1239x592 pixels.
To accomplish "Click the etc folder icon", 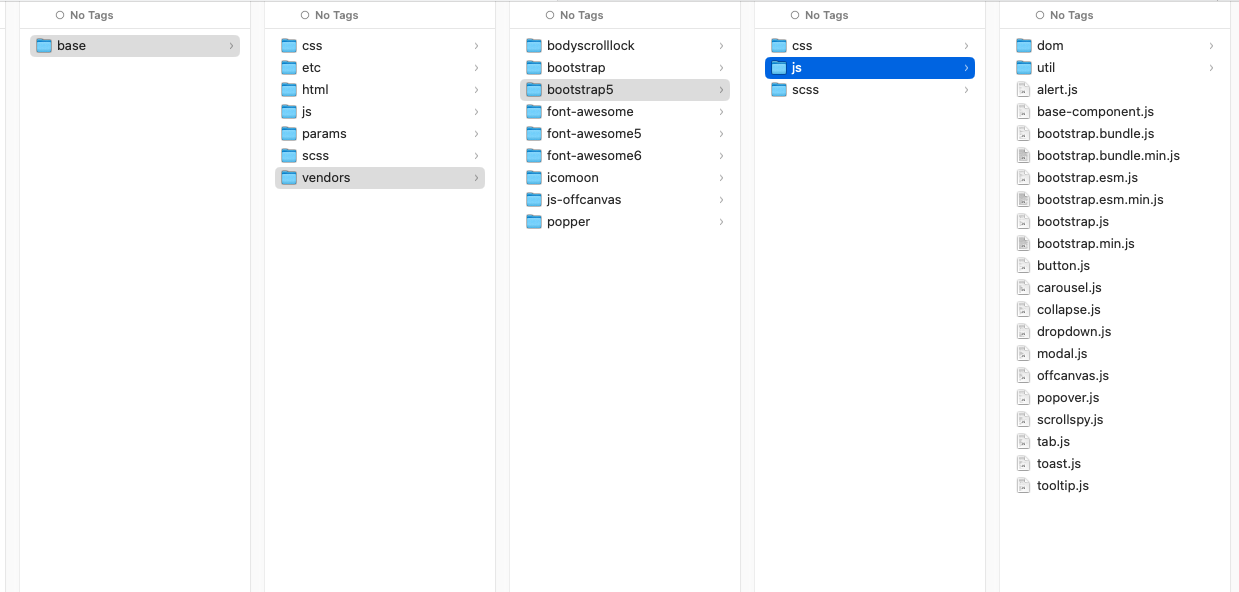I will 289,68.
